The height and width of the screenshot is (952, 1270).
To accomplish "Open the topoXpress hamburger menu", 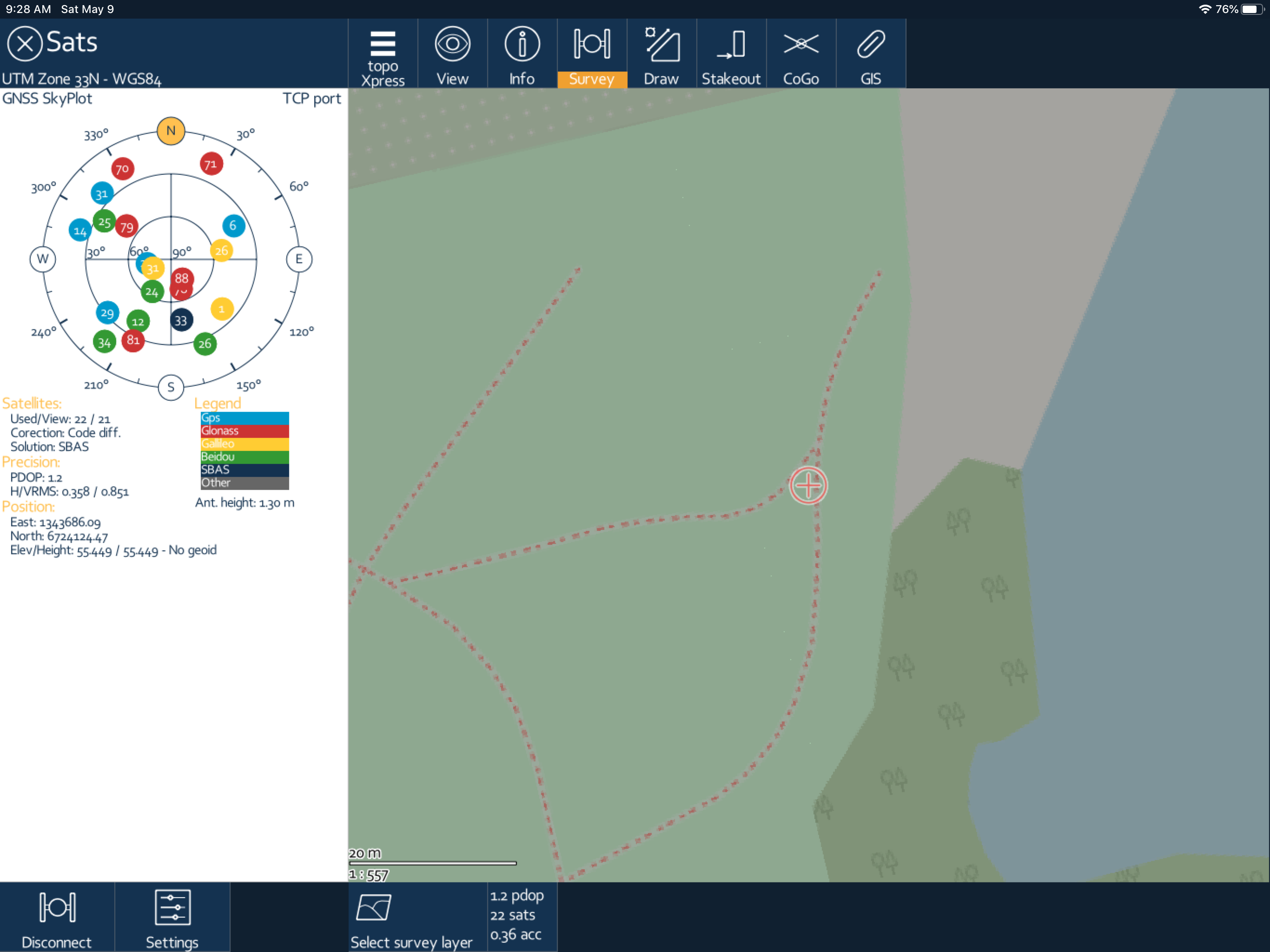I will click(383, 54).
